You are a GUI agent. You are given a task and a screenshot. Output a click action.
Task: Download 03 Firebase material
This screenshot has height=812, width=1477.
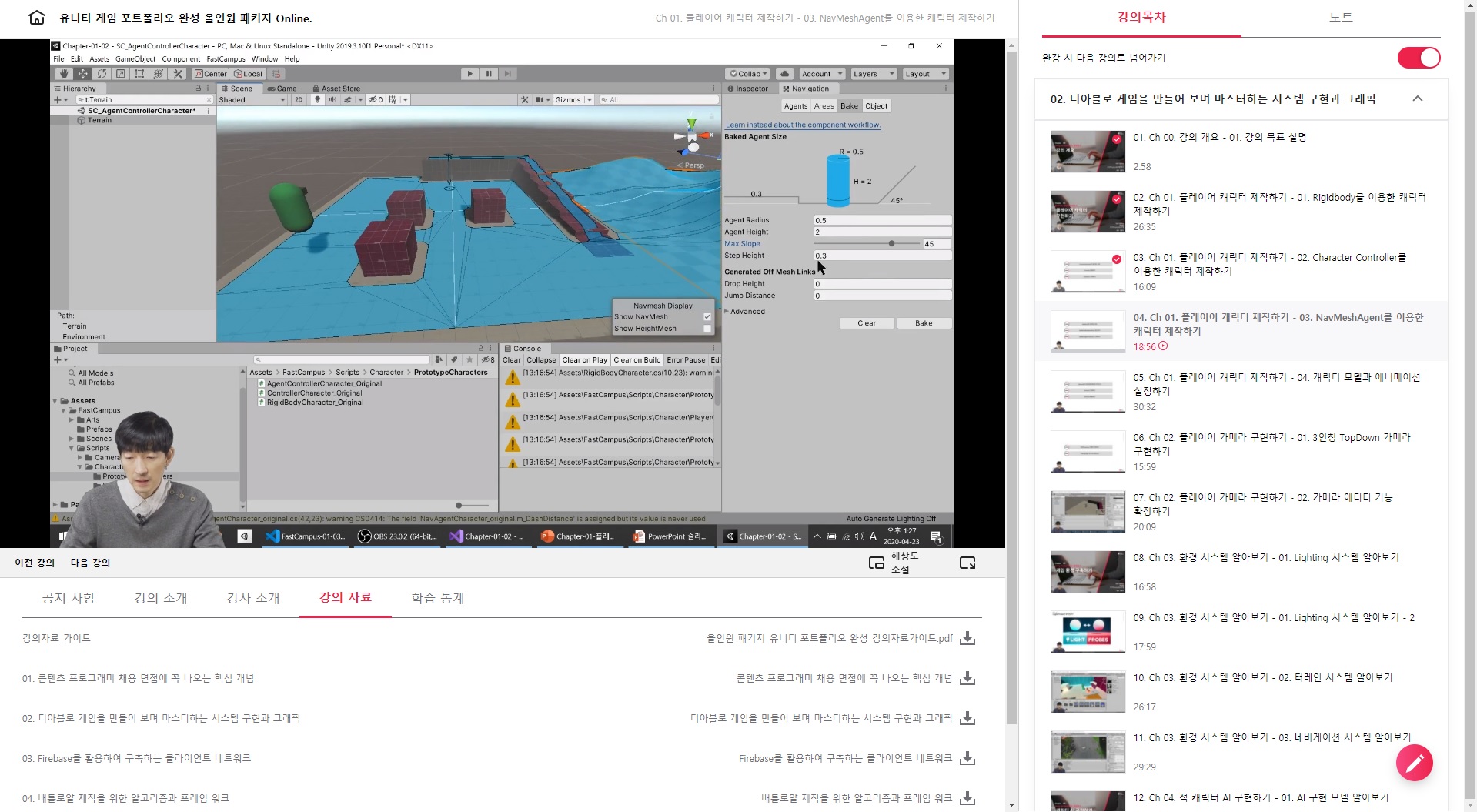pyautogui.click(x=968, y=758)
